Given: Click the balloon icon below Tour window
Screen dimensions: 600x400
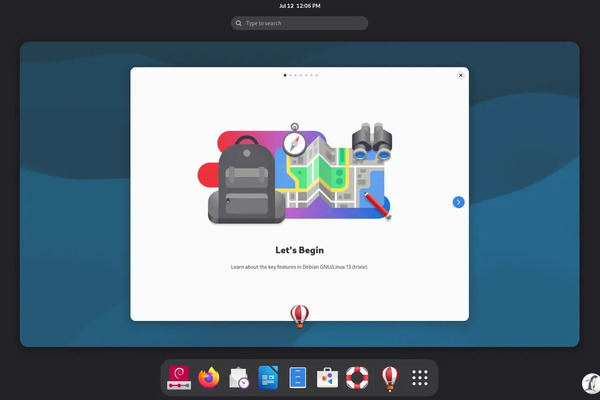Looking at the screenshot, I should (300, 316).
